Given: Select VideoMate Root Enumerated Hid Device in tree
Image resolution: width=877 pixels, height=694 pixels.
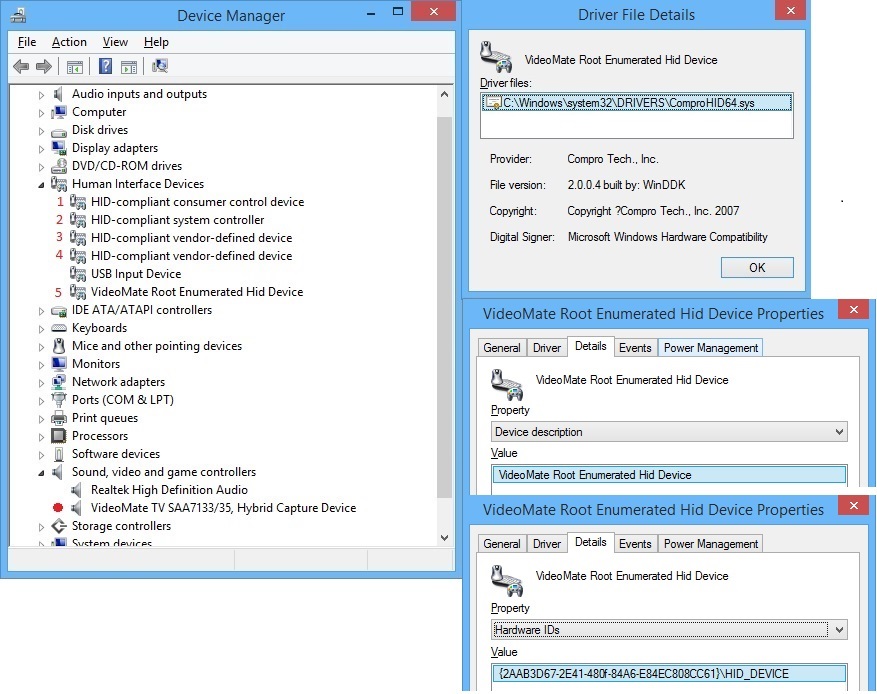Looking at the screenshot, I should pyautogui.click(x=197, y=292).
